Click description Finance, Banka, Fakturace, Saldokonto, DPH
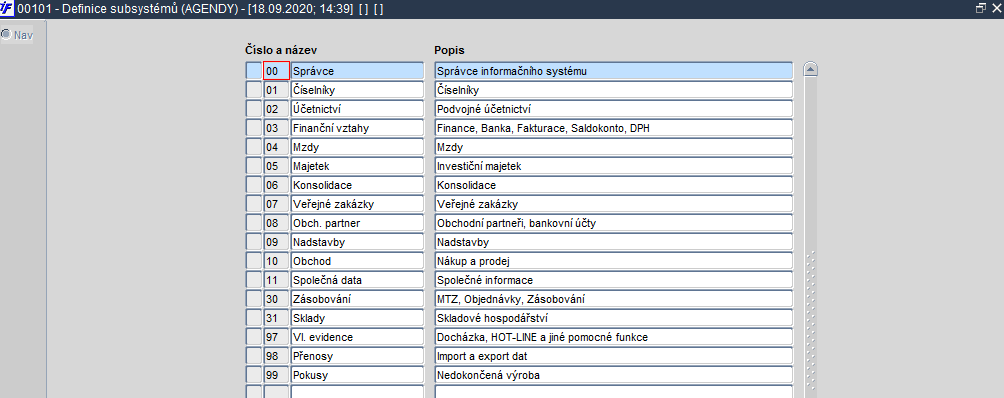Viewport: 1004px width, 398px height. (x=613, y=128)
